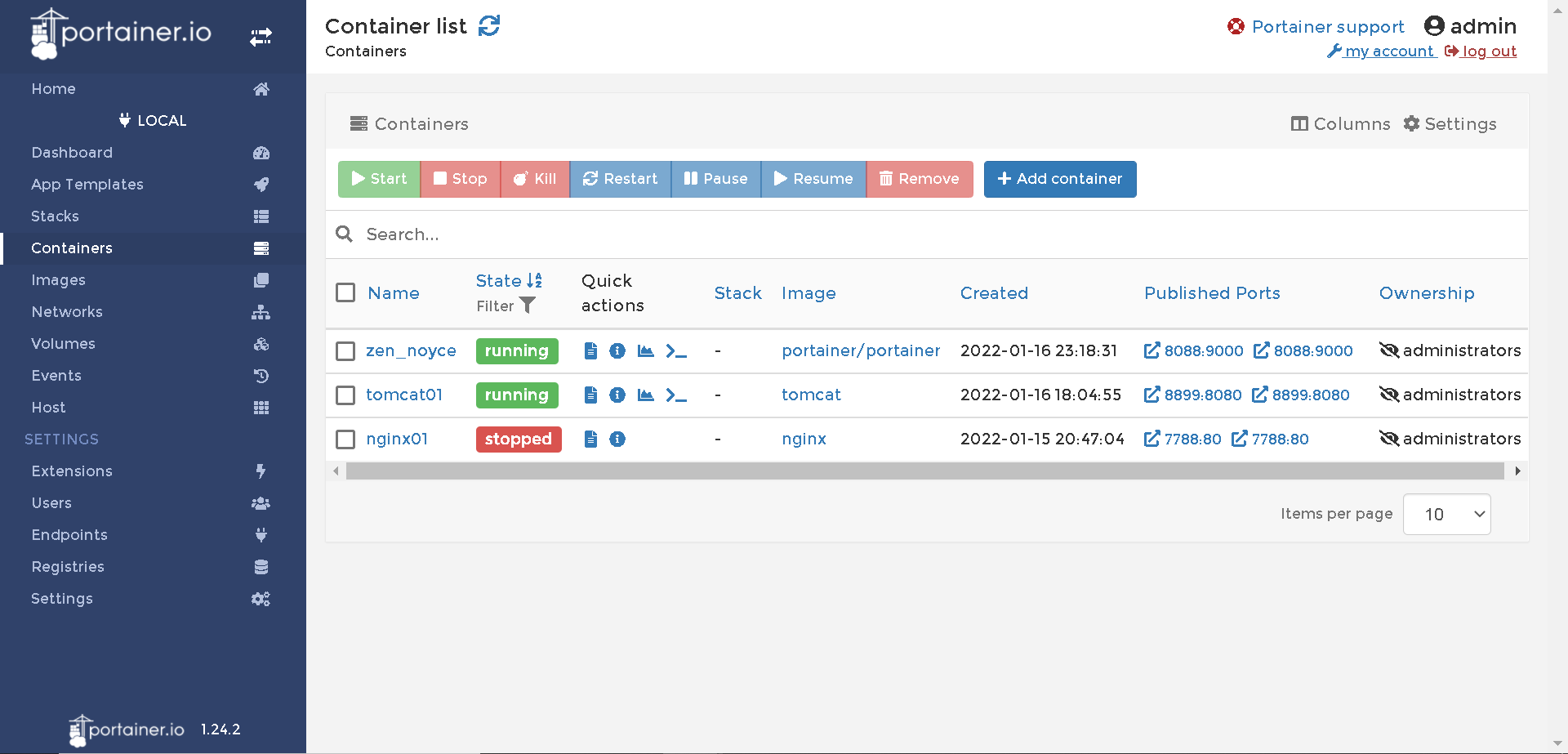Open the my account link
The image size is (1568, 754).
tap(1382, 51)
